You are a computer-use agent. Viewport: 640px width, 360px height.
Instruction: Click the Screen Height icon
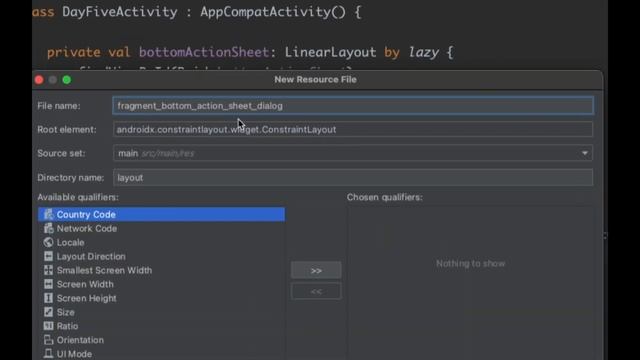click(x=49, y=298)
